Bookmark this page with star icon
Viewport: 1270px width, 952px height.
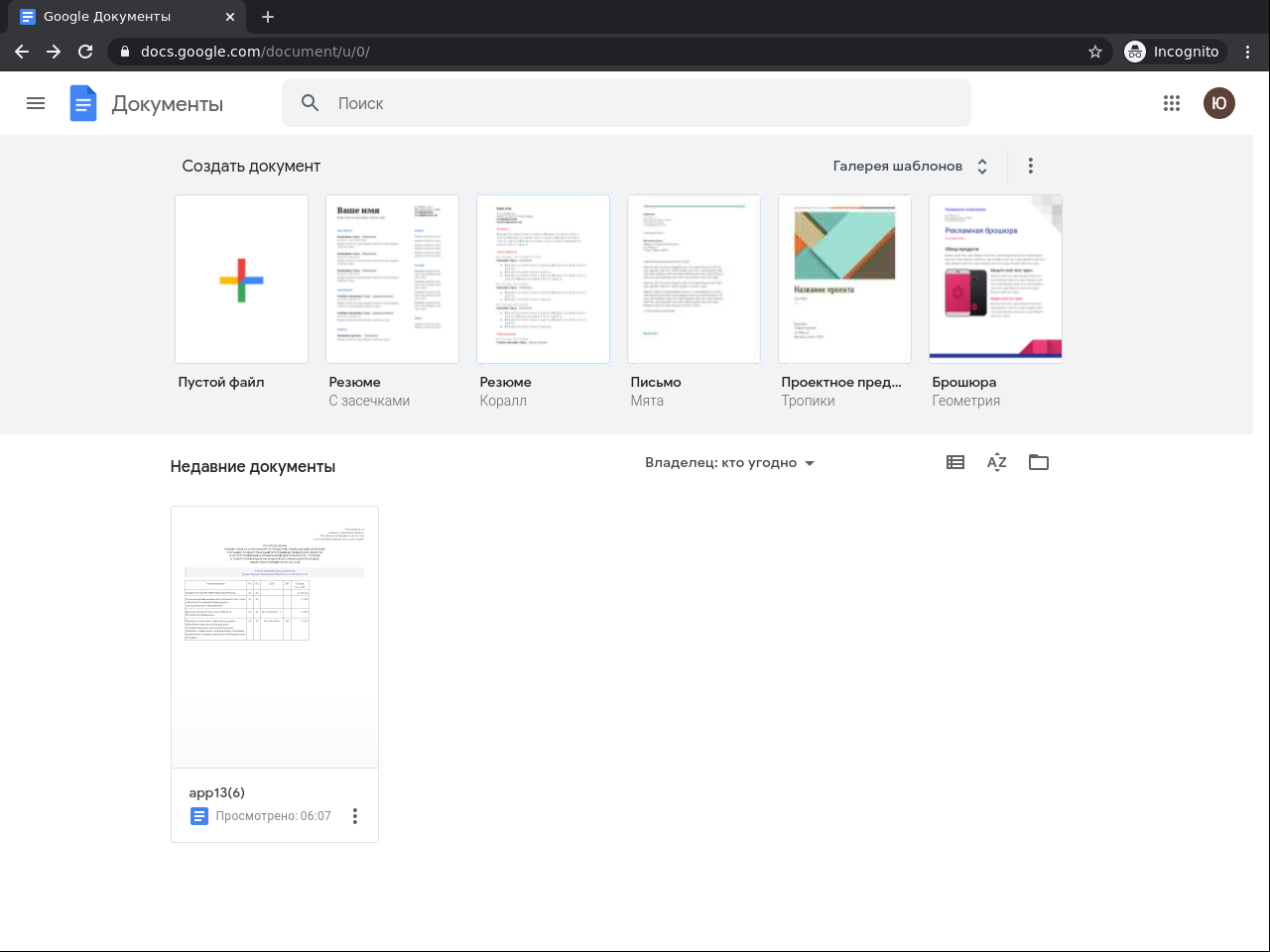1095,52
